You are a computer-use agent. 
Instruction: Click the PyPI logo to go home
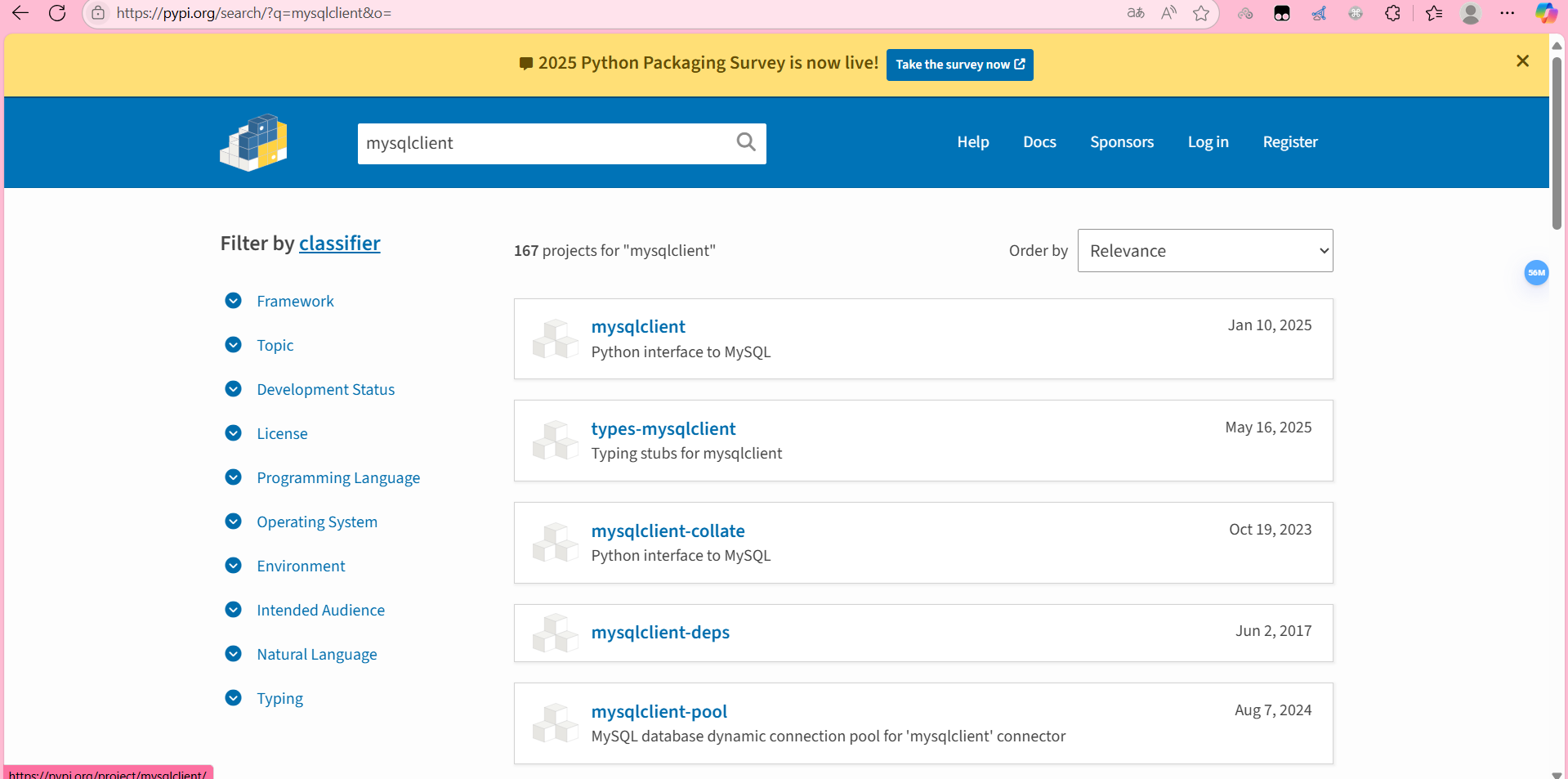pyautogui.click(x=253, y=142)
